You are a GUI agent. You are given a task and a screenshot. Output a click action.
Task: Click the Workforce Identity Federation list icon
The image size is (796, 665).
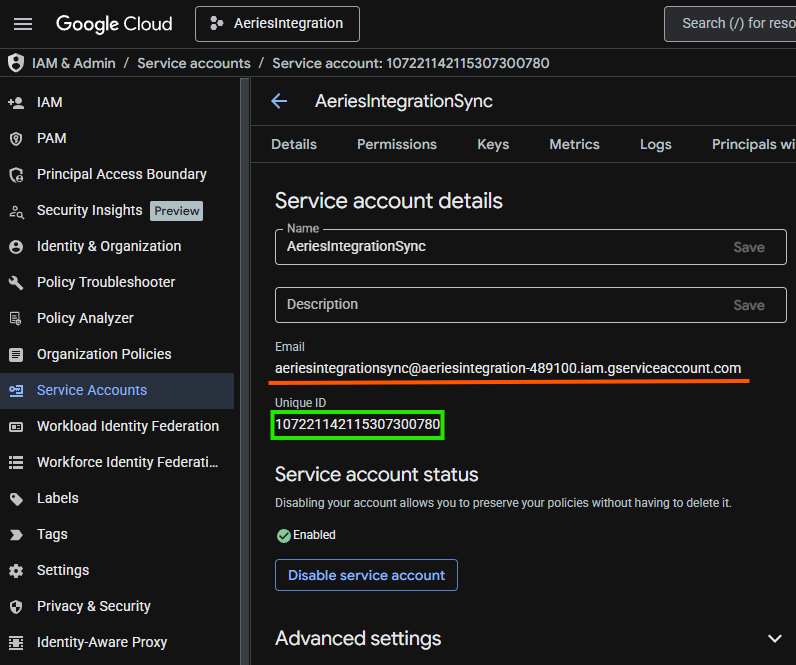[x=16, y=463]
